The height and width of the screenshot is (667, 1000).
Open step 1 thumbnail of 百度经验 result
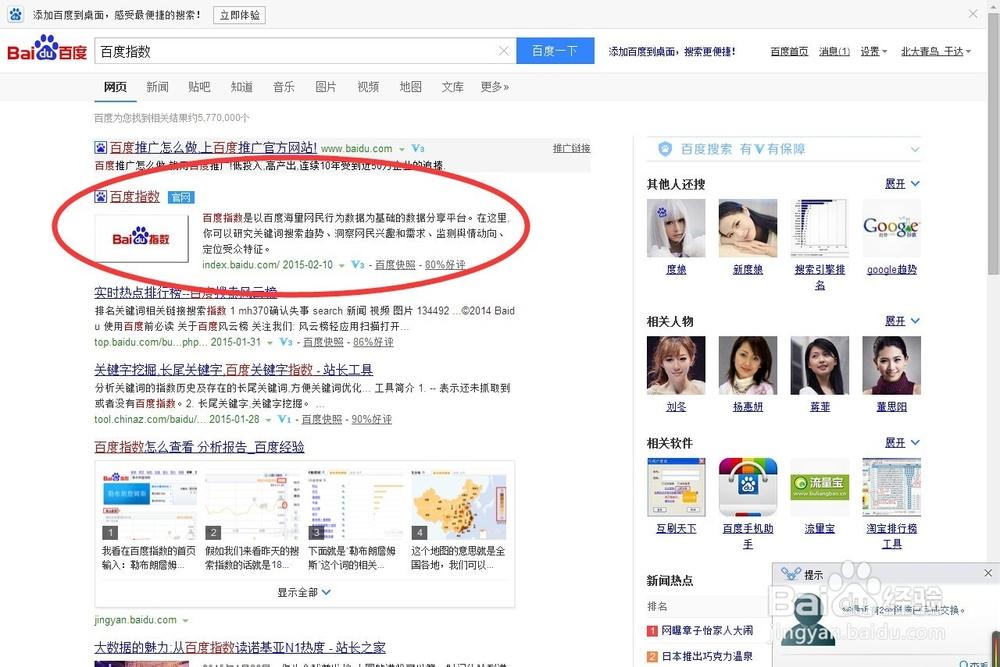[149, 505]
